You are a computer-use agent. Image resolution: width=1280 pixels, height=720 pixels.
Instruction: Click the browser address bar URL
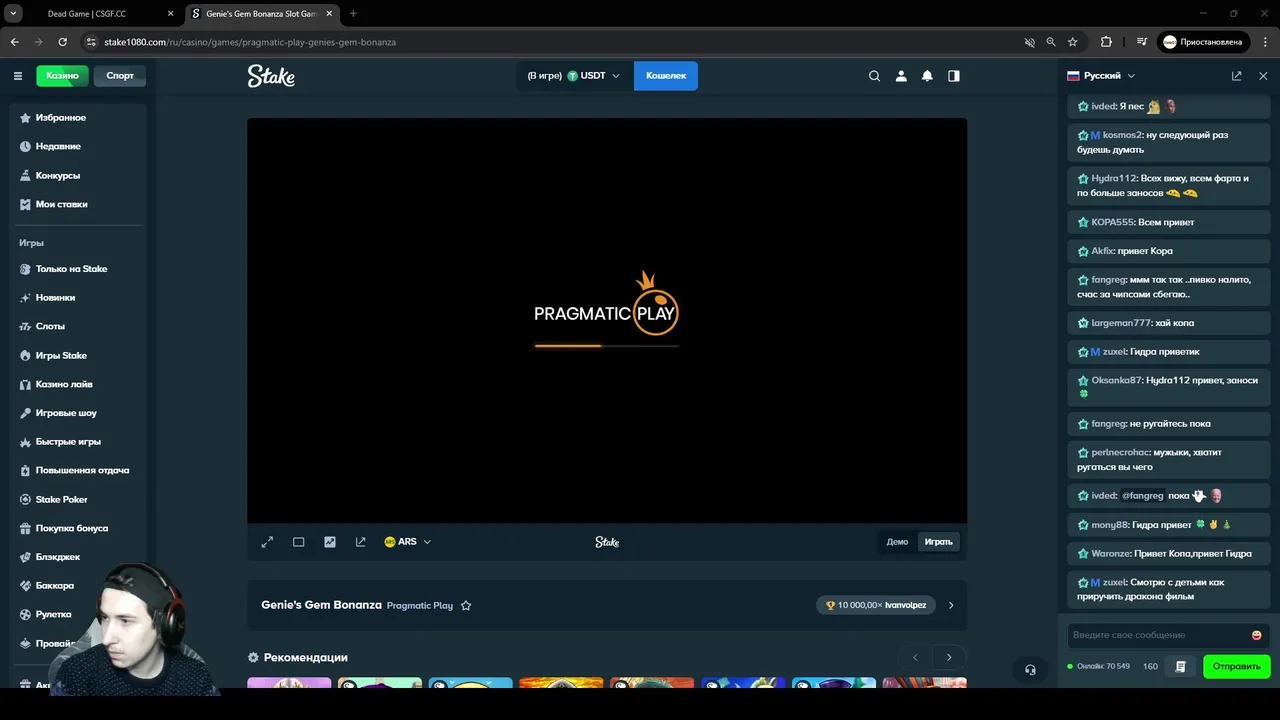pos(250,42)
